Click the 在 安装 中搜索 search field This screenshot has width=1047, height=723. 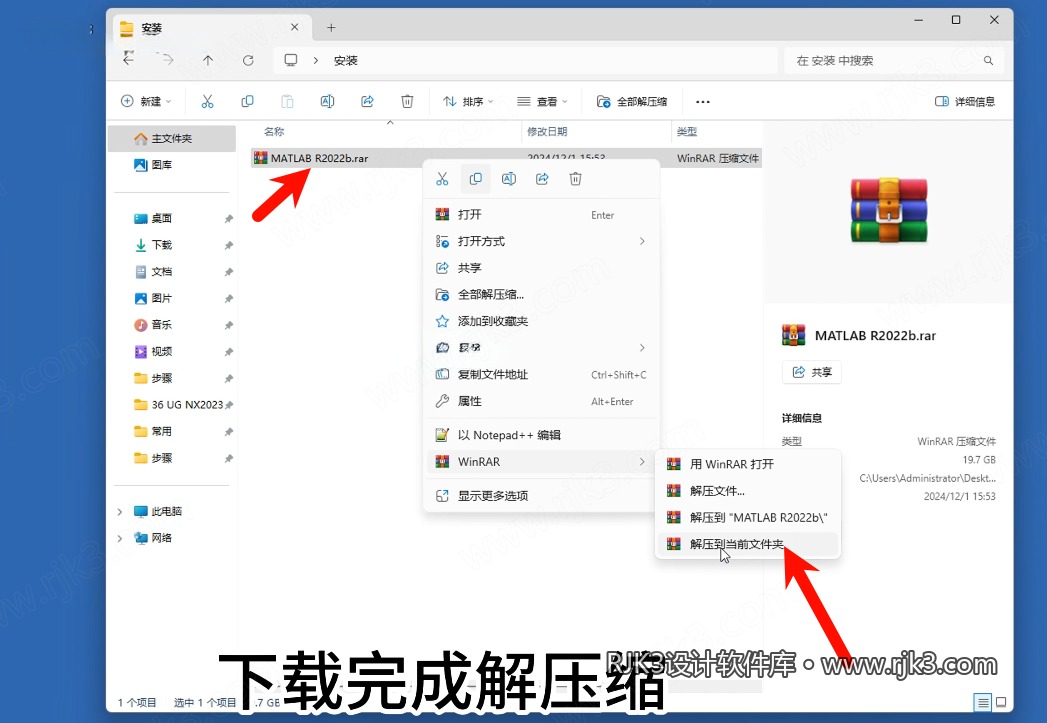coord(893,61)
